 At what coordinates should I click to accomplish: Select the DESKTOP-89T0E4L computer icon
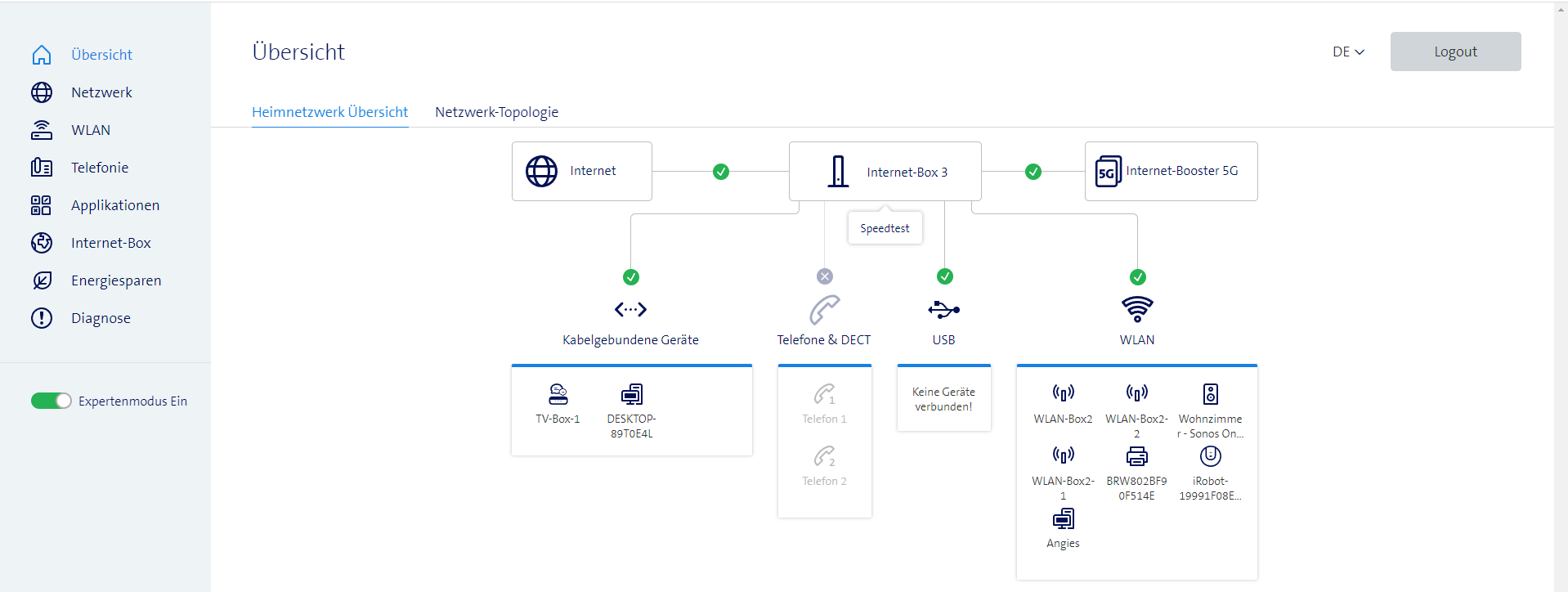pos(631,395)
